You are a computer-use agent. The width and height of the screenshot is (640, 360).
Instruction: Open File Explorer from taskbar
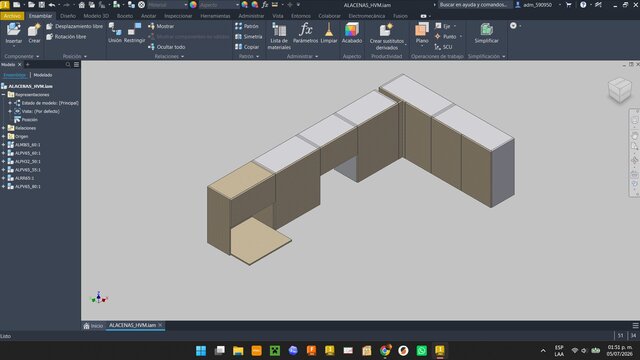tap(238, 351)
